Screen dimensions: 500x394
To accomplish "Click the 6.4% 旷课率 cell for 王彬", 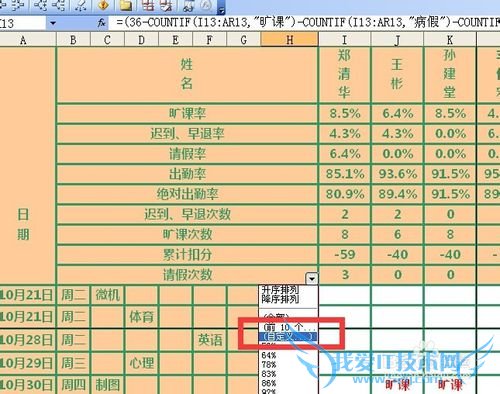I will (397, 114).
